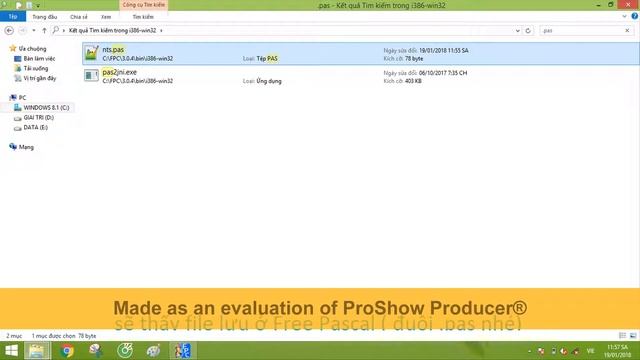
Task: Go back with the back arrow
Action: click(x=9, y=31)
